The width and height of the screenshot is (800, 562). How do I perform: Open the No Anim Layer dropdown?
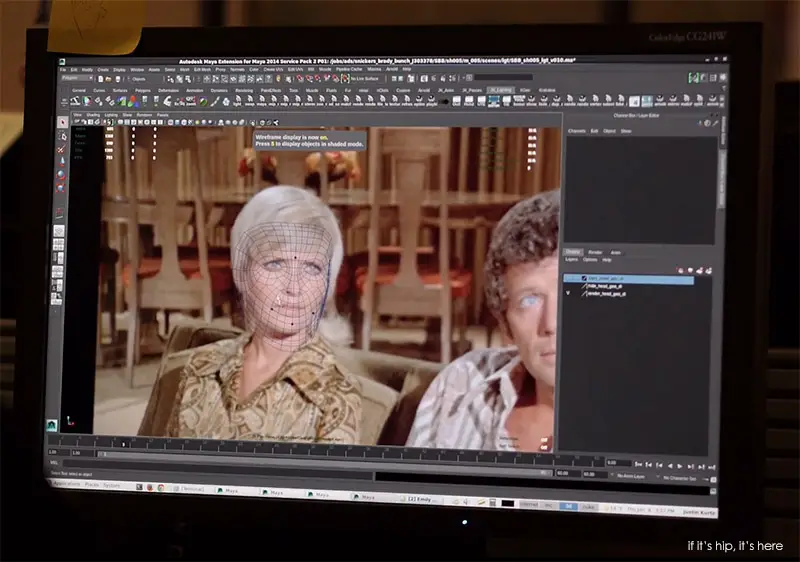pos(633,476)
